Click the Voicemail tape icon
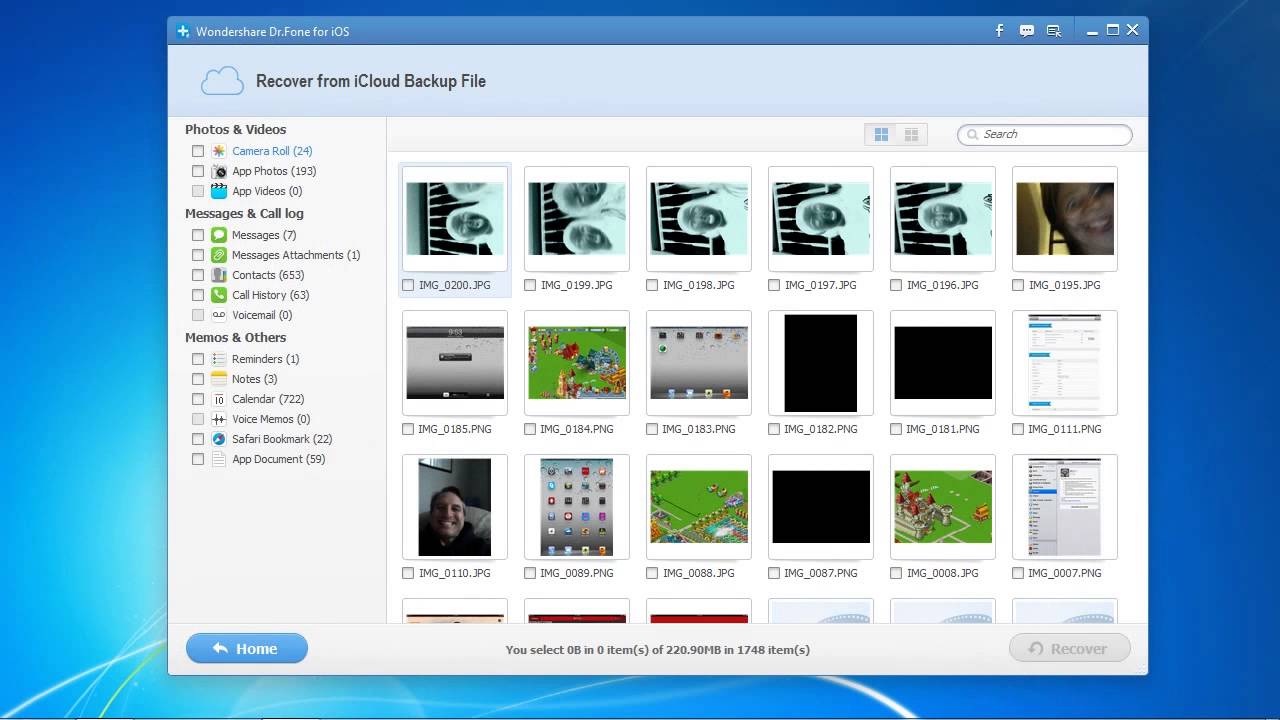Screen dimensions: 1280x720 click(219, 315)
